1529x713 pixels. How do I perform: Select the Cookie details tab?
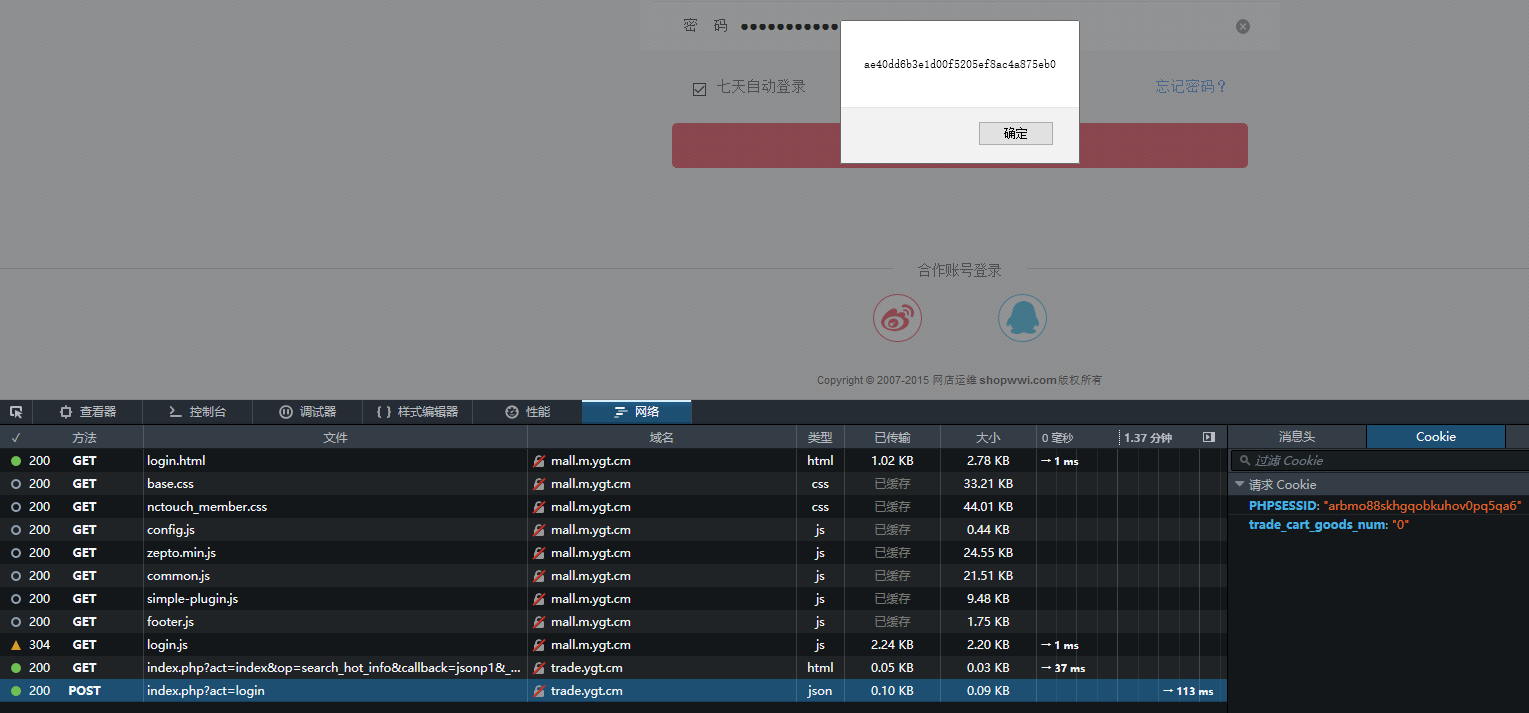pos(1436,437)
